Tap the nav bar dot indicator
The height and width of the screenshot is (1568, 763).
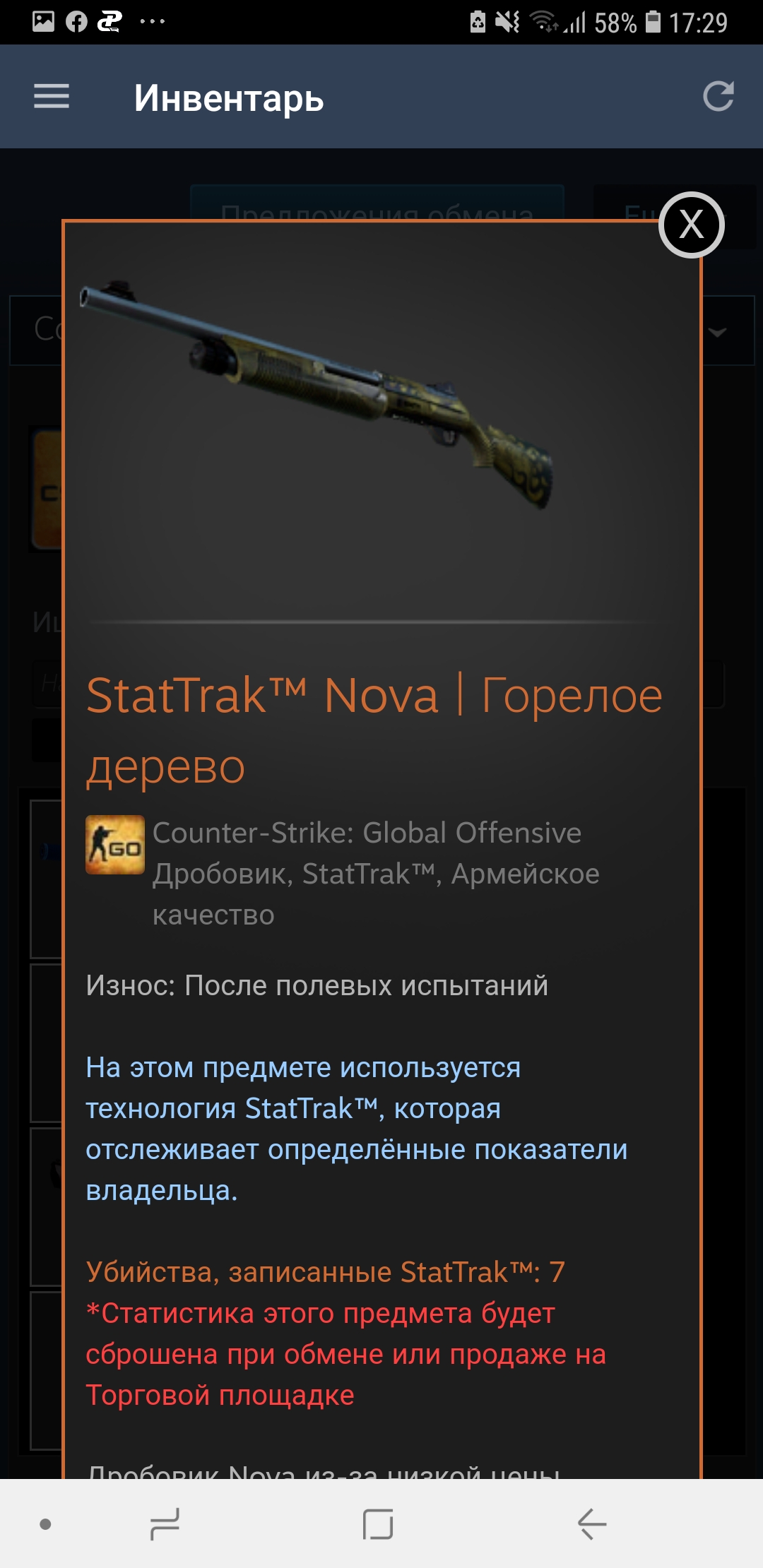(45, 1524)
